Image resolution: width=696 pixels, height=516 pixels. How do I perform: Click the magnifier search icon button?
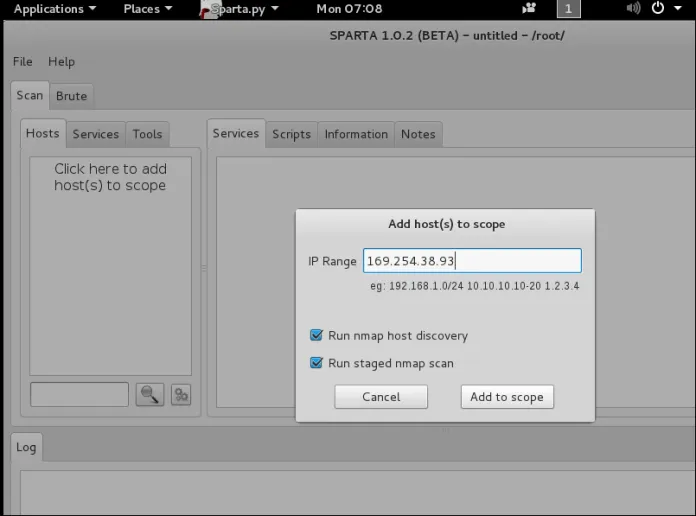click(150, 395)
